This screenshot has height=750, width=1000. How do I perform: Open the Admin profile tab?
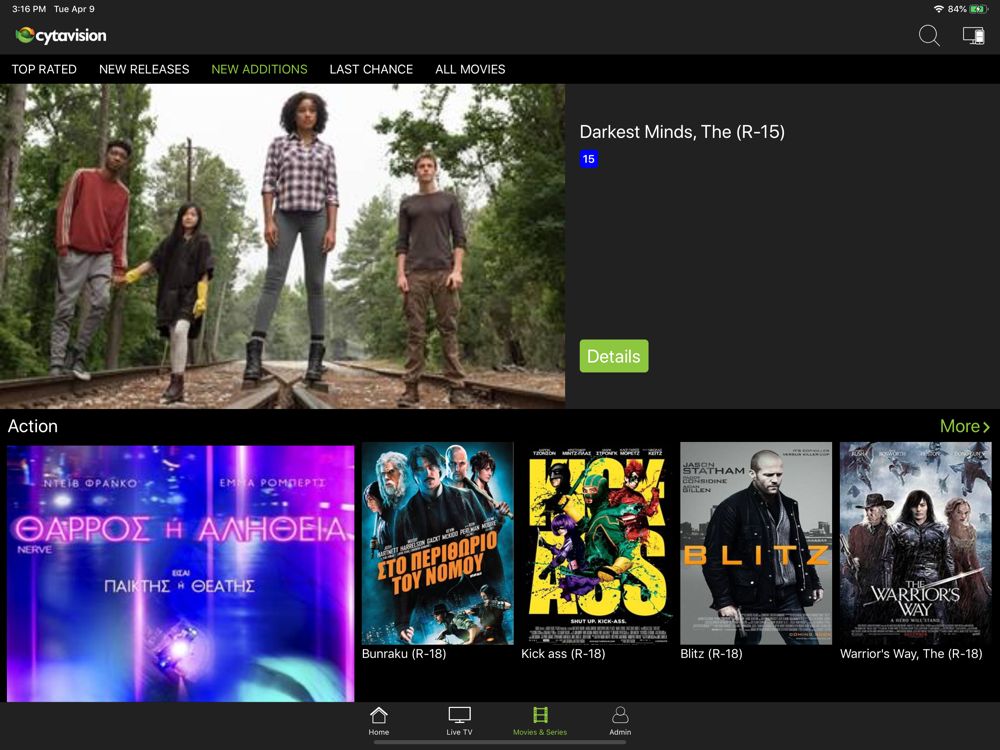[620, 721]
